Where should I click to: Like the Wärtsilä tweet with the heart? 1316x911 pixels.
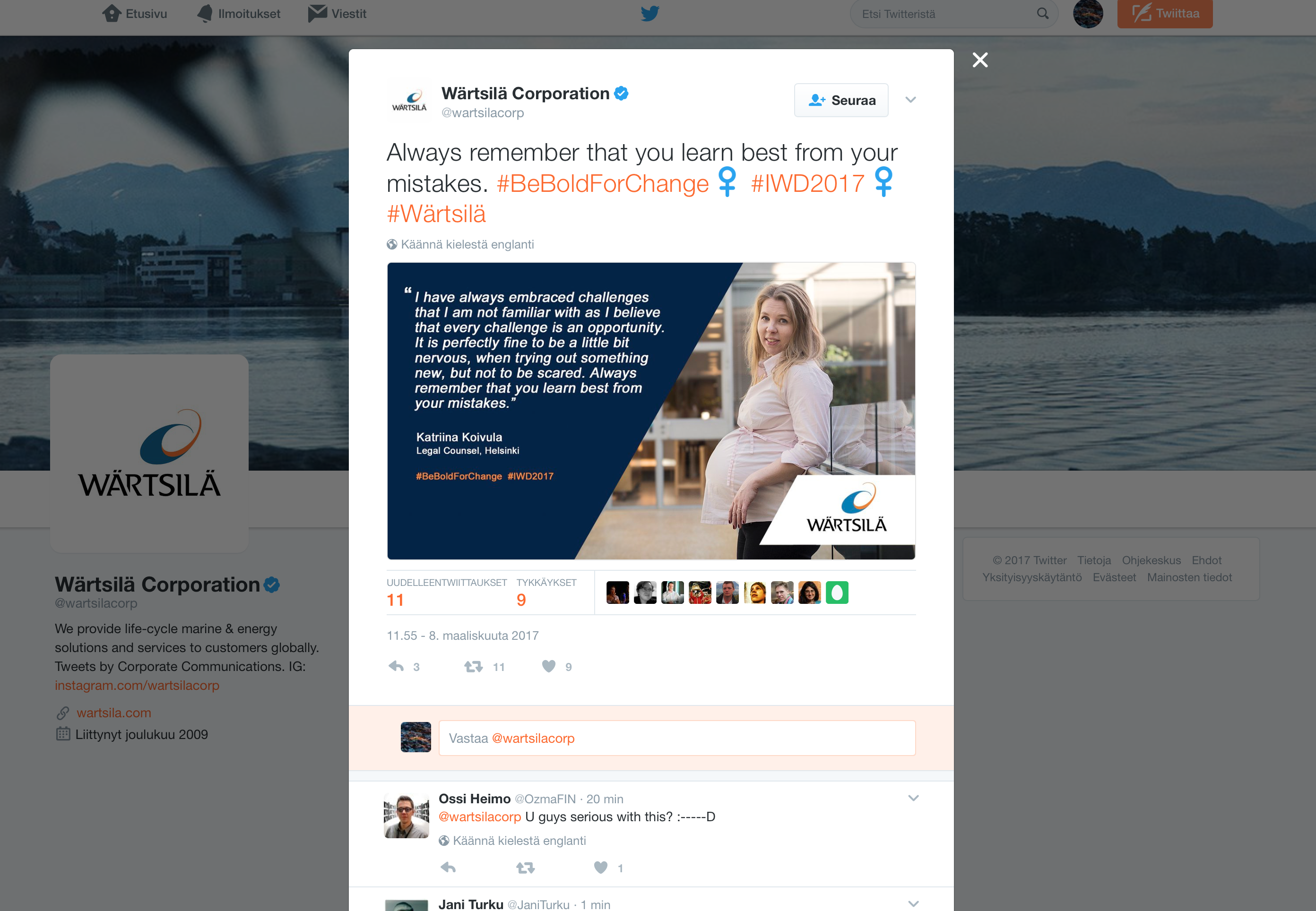point(549,666)
